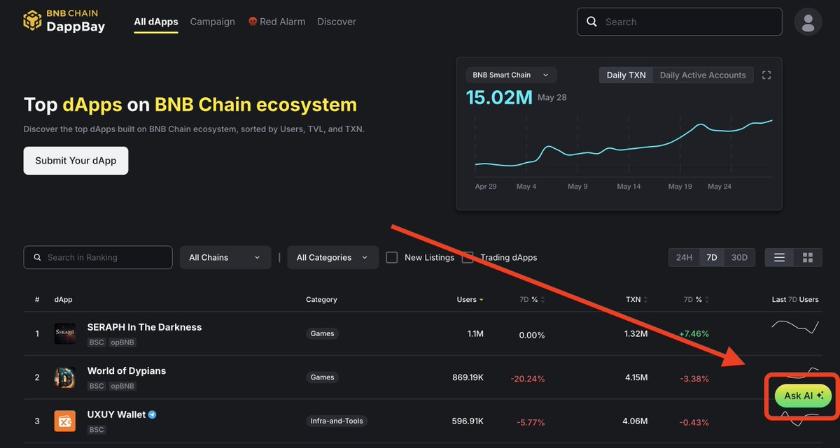This screenshot has width=840, height=448.
Task: Click the UXUY Wallet app icon
Action: click(65, 421)
